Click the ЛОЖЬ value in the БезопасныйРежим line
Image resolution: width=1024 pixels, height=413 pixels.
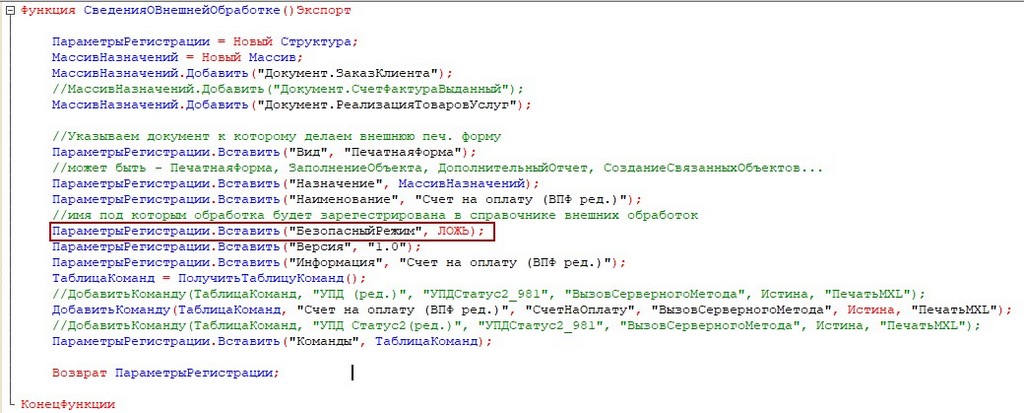[x=454, y=231]
